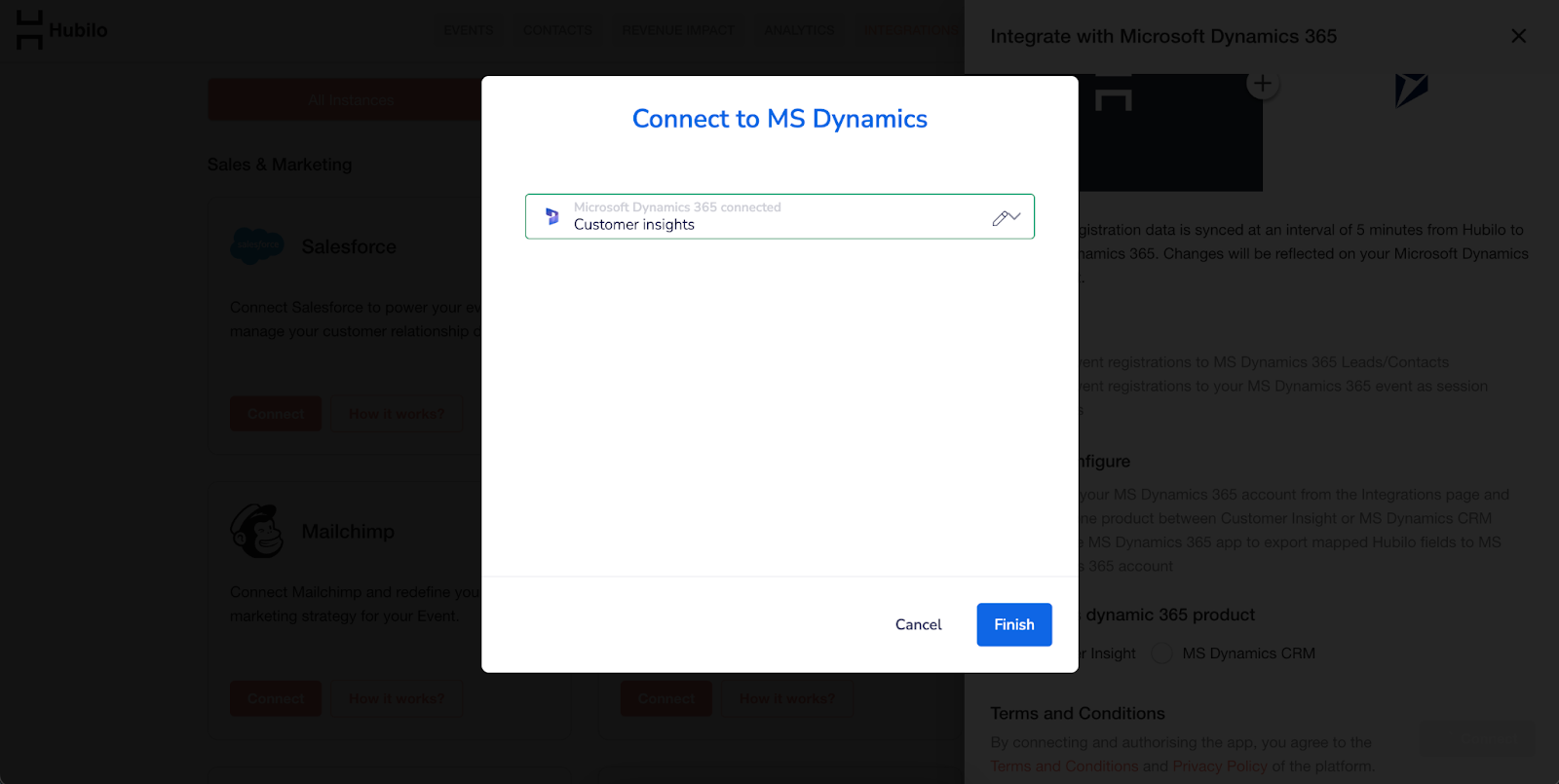
Task: Click the Dynamics 365 logo in the side panel banner
Action: [x=1411, y=90]
